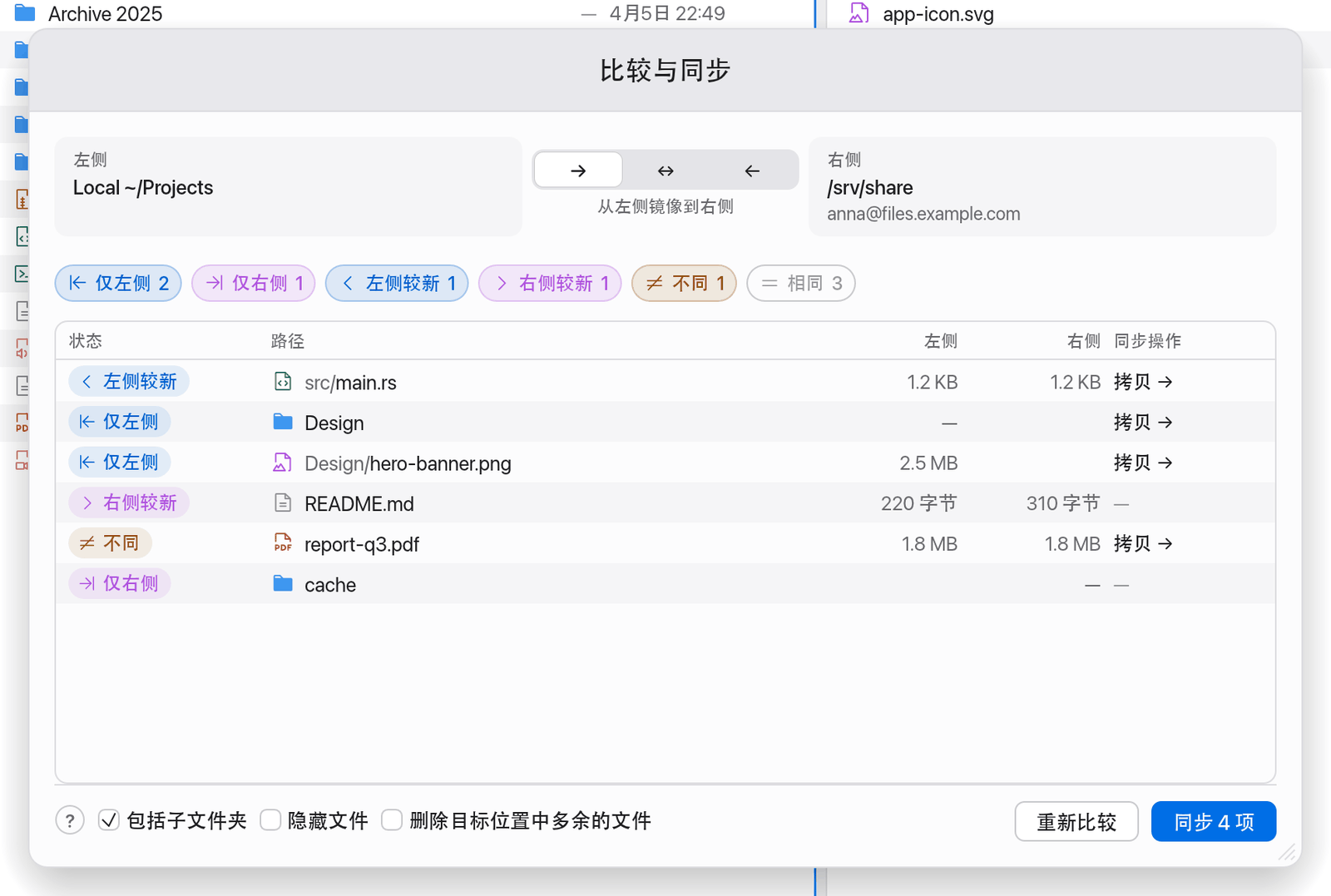1331x896 pixels.
Task: Click the document icon of README.md
Action: point(283,503)
